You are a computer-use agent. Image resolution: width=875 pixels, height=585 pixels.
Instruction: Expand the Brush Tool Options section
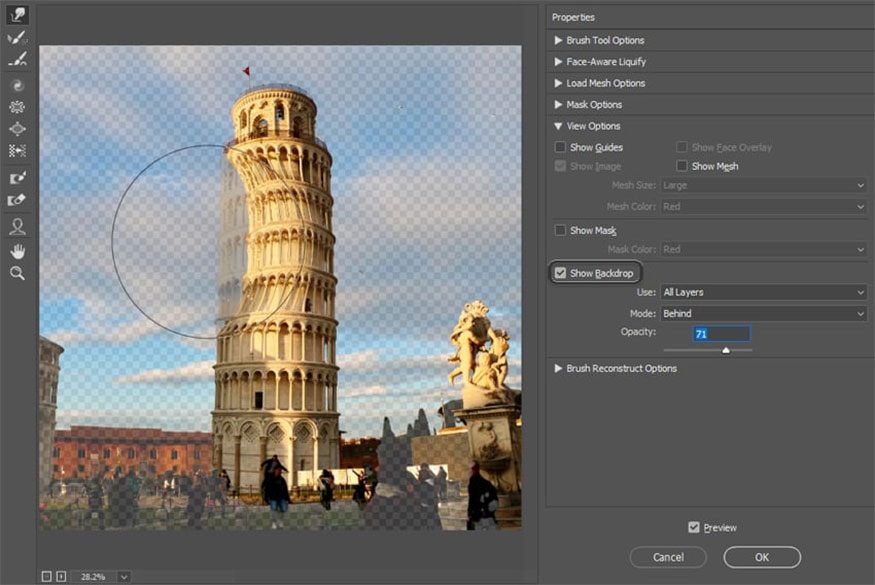point(606,40)
